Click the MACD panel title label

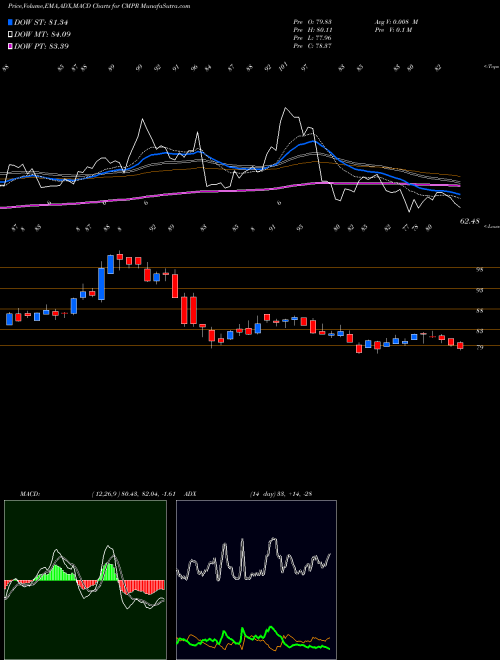[x=30, y=494]
